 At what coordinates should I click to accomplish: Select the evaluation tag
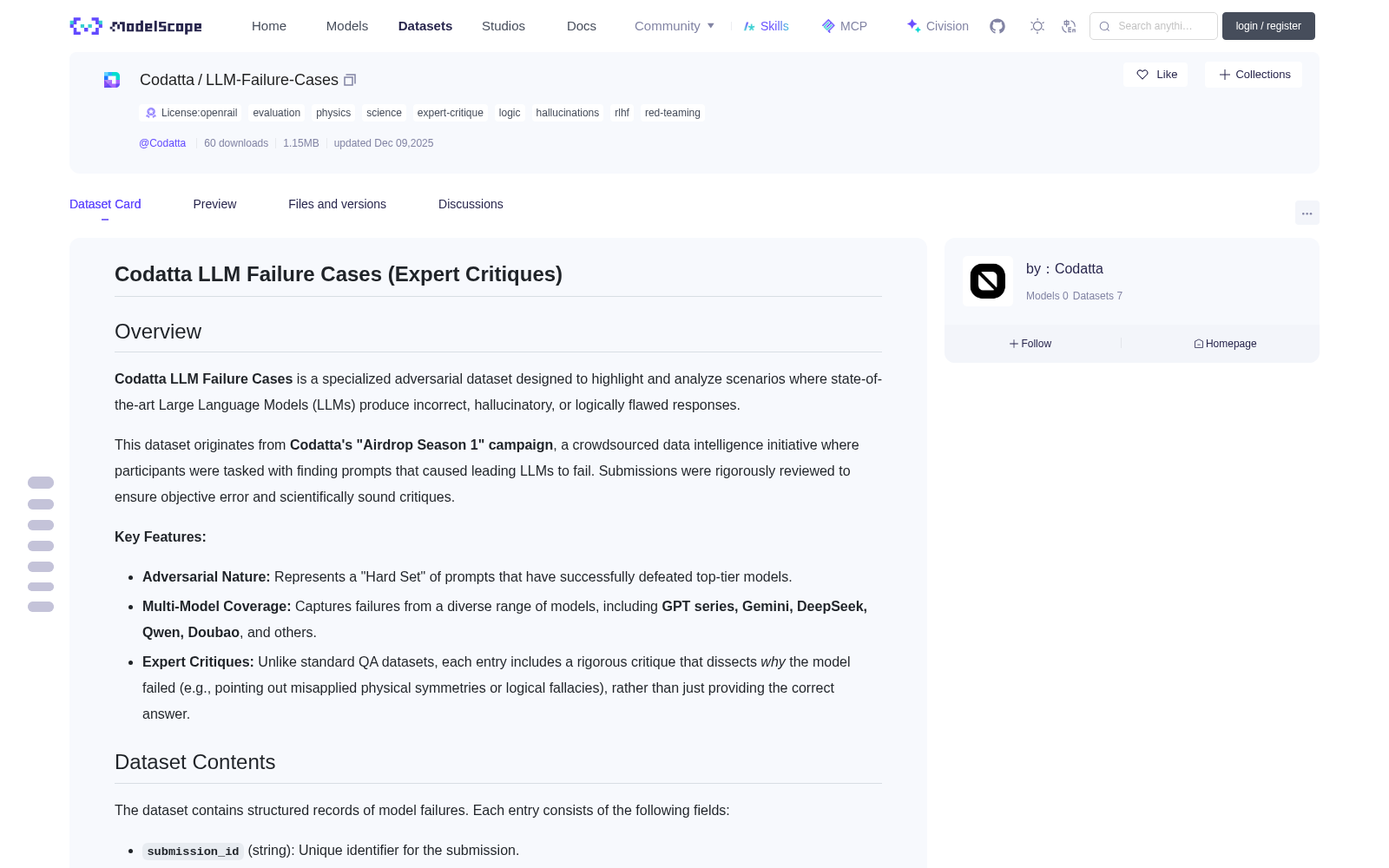(277, 113)
